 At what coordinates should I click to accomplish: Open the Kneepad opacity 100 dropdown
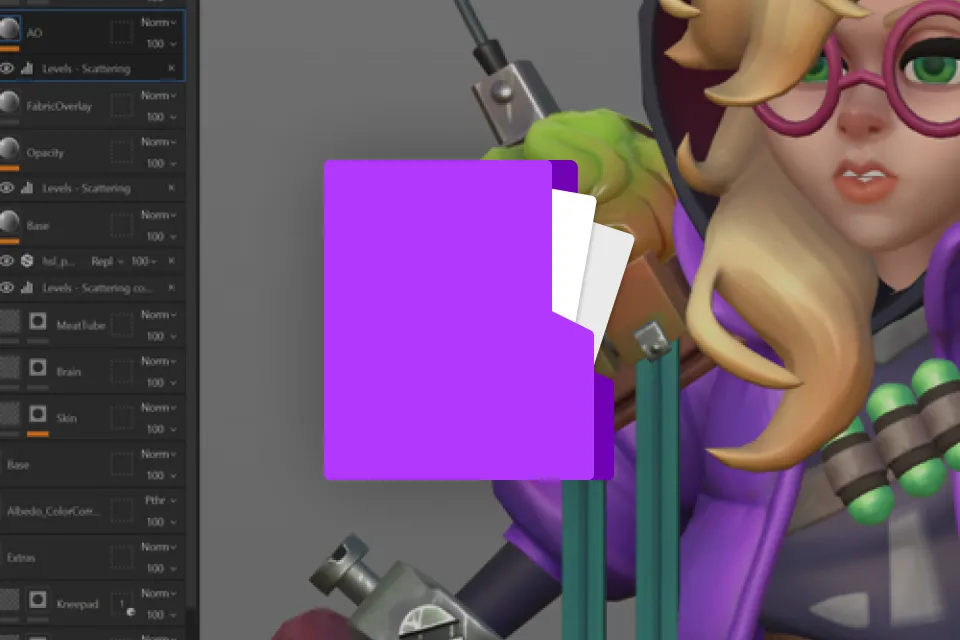coord(162,615)
